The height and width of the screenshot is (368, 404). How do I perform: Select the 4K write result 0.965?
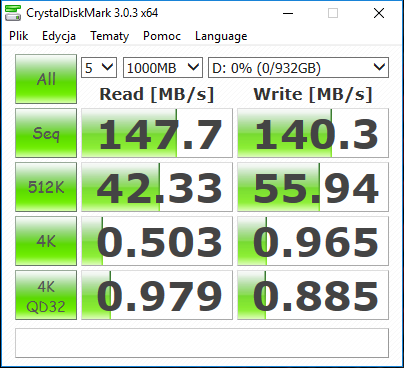313,241
